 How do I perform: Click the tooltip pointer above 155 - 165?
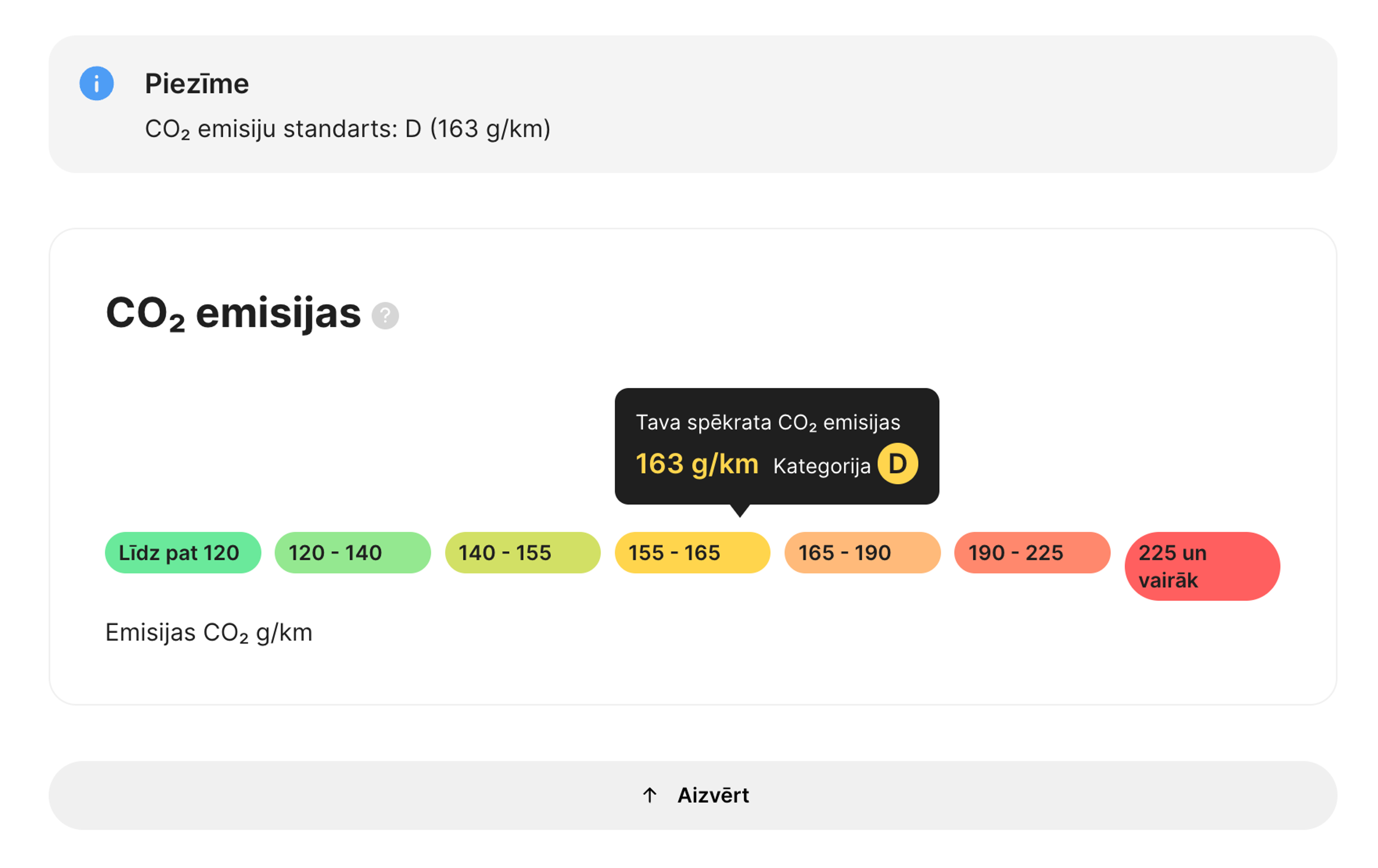739,510
